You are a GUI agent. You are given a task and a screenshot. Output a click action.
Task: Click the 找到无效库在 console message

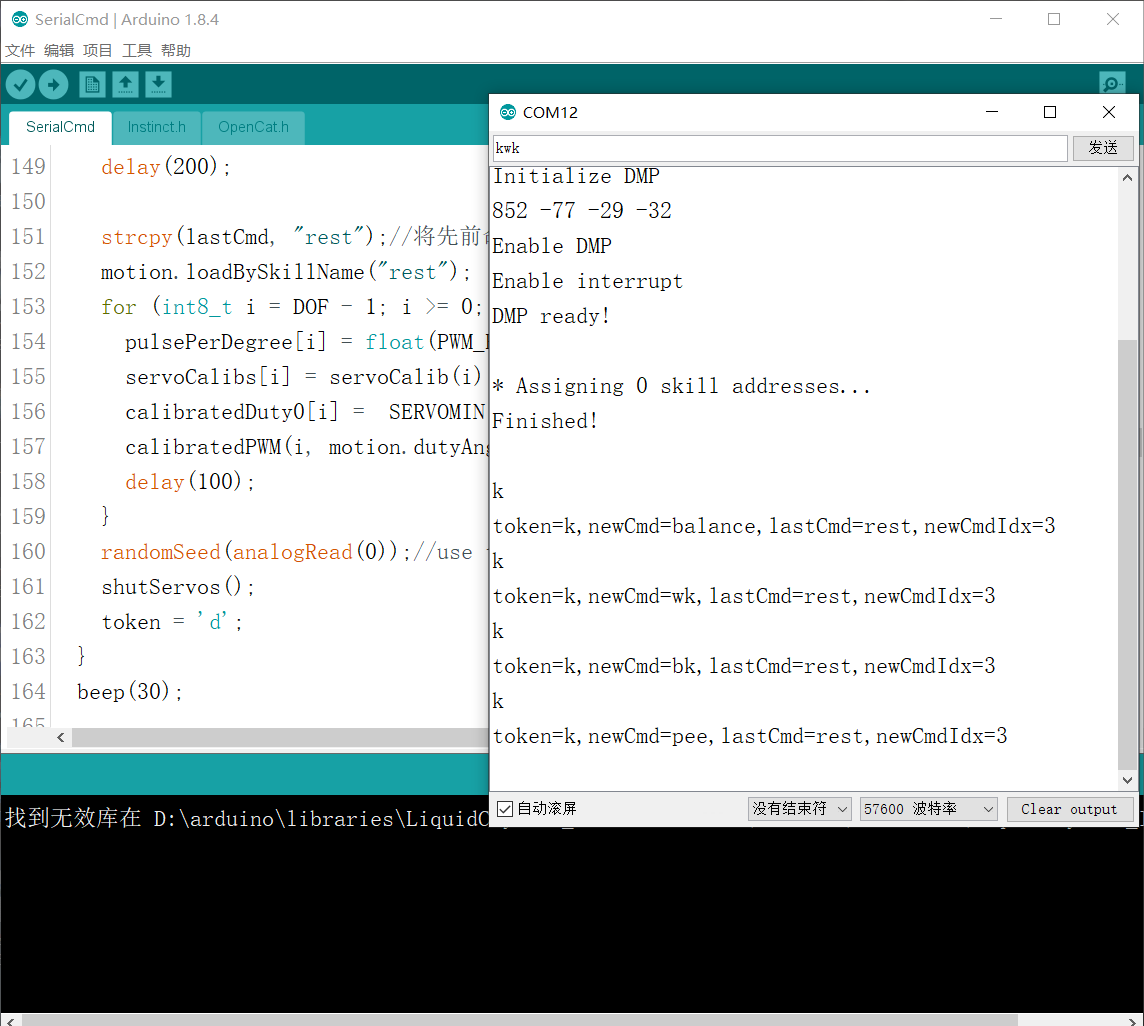coord(247,818)
